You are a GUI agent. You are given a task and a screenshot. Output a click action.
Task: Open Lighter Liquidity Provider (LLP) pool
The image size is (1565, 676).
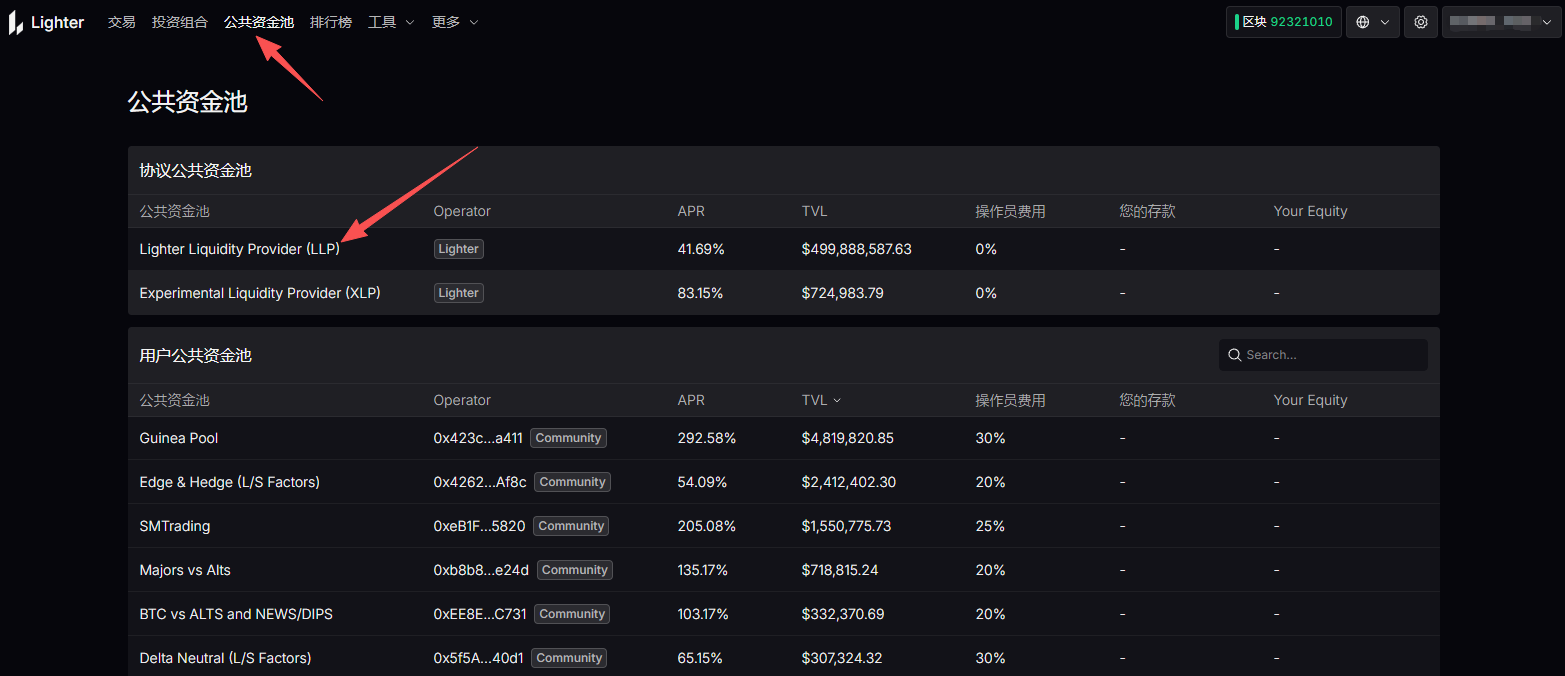click(x=239, y=249)
